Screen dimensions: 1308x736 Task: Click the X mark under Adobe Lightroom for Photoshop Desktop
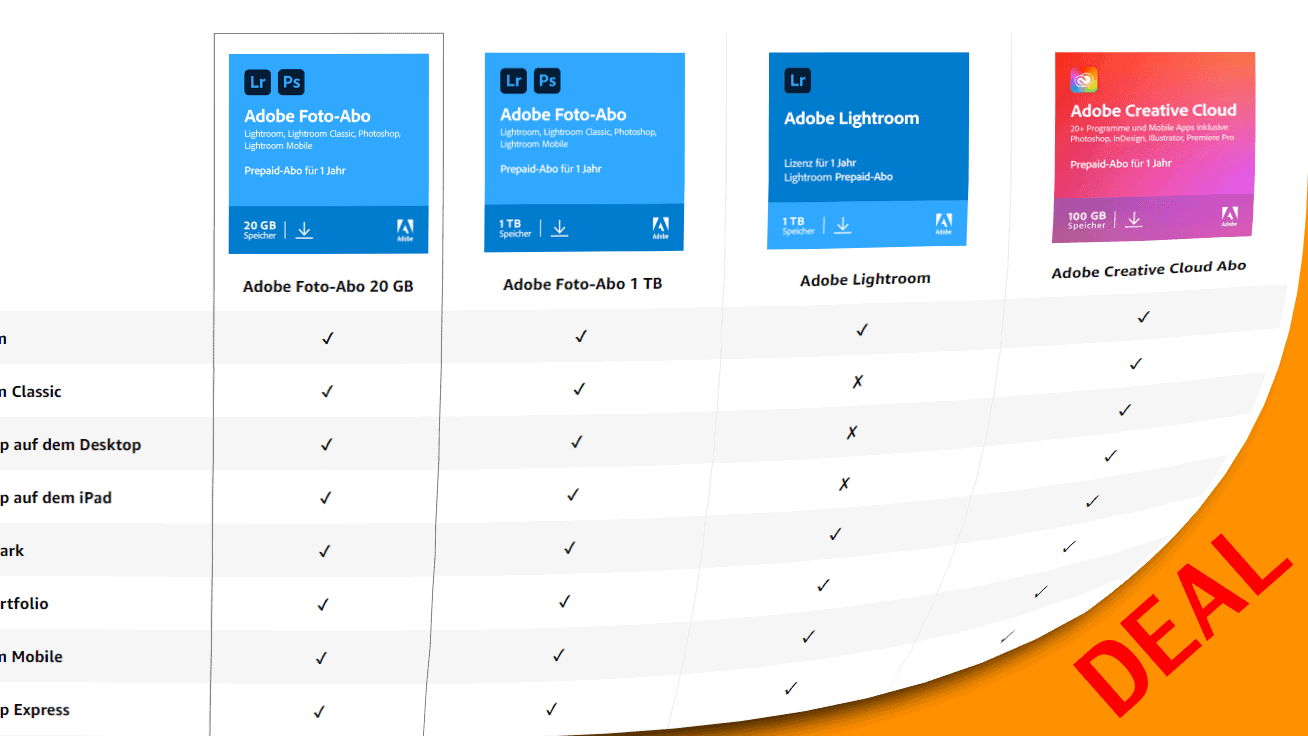pos(852,432)
